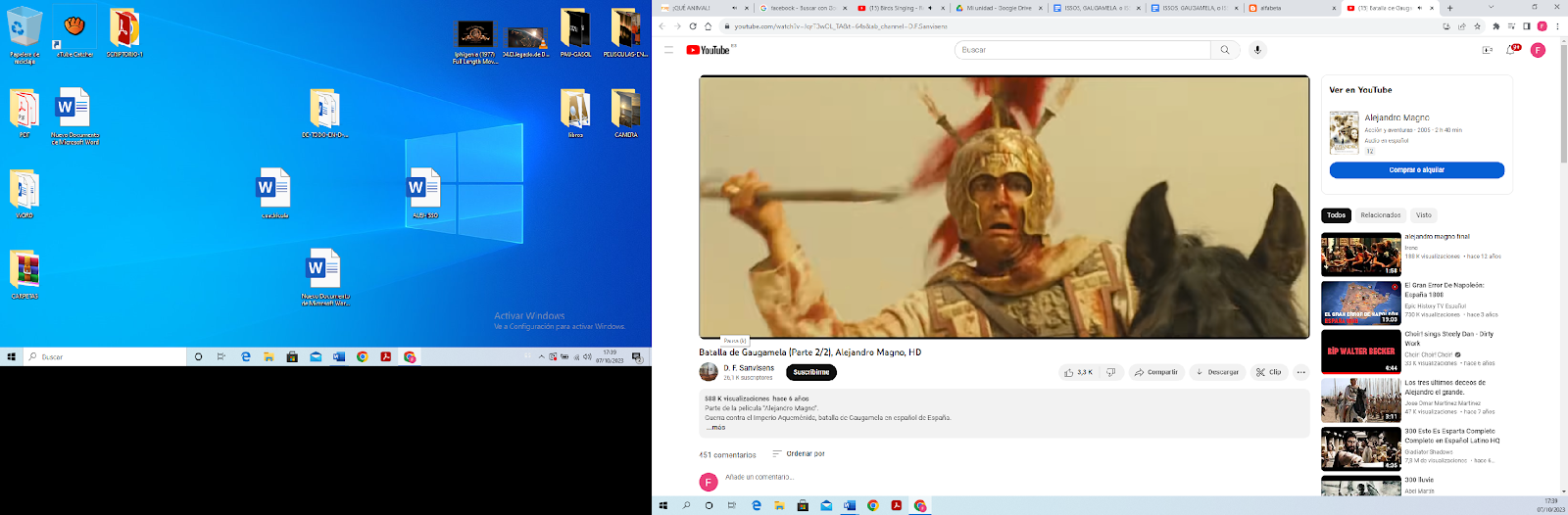Open Recycle Bin desktop icon

click(x=24, y=35)
